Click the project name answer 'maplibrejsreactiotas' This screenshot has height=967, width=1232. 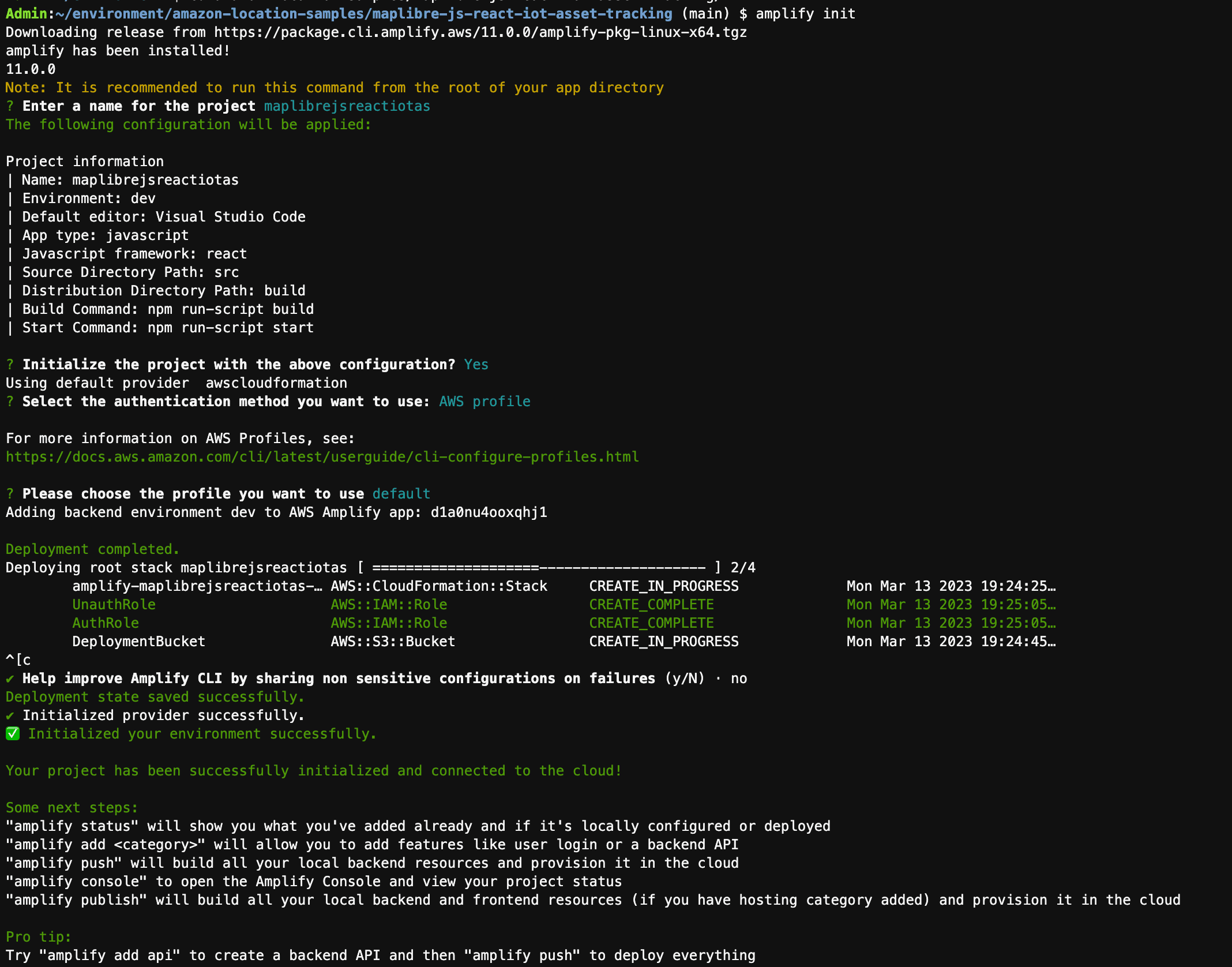(x=347, y=106)
